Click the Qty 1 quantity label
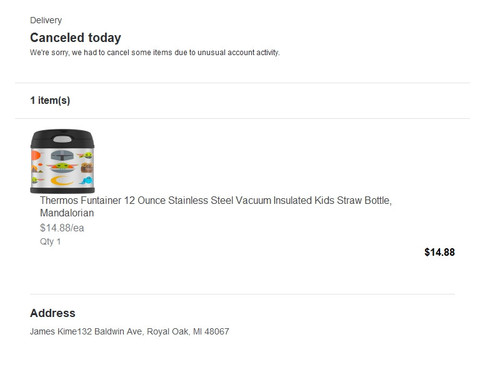 coord(50,241)
